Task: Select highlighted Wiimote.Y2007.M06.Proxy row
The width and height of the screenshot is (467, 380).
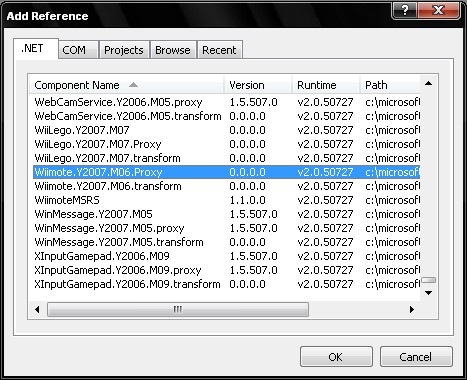Action: tap(226, 172)
